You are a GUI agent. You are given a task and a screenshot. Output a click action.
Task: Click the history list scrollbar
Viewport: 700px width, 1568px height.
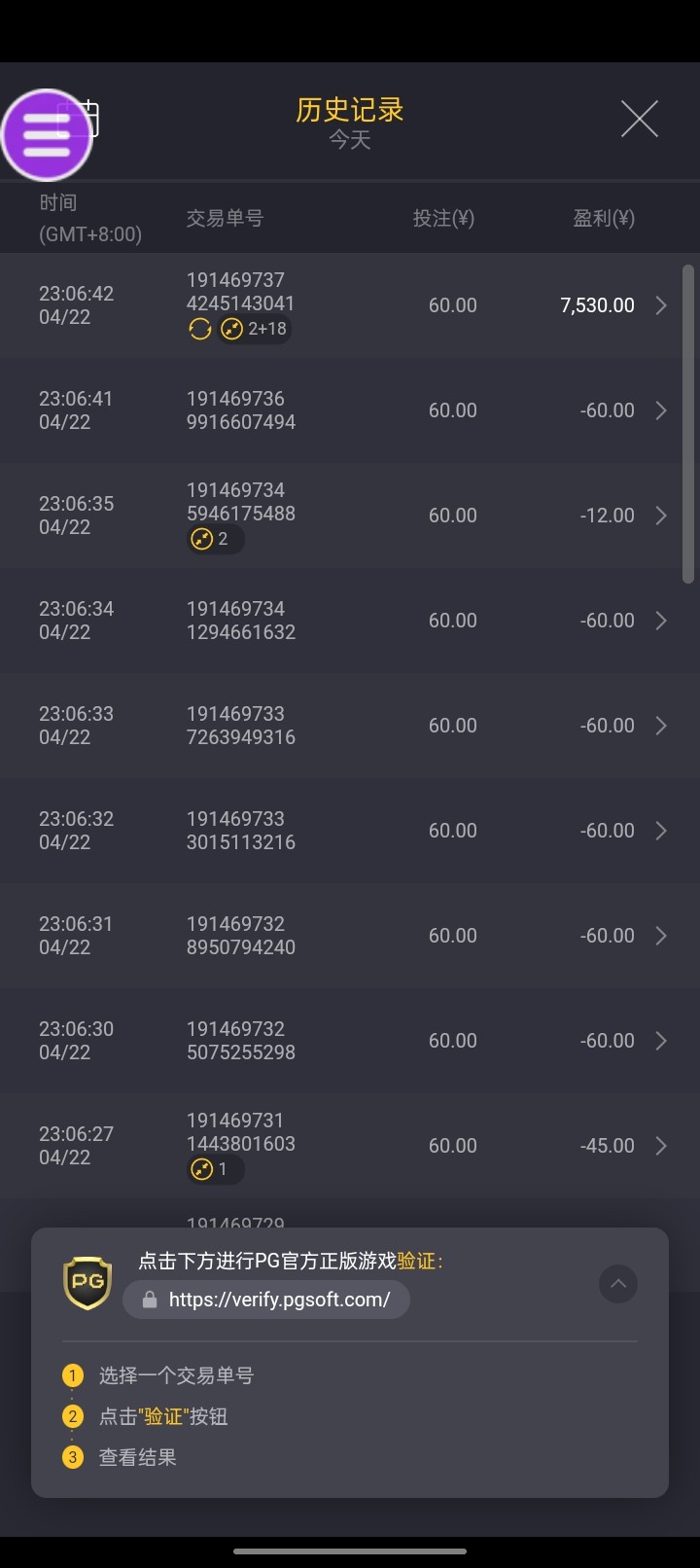[688, 423]
